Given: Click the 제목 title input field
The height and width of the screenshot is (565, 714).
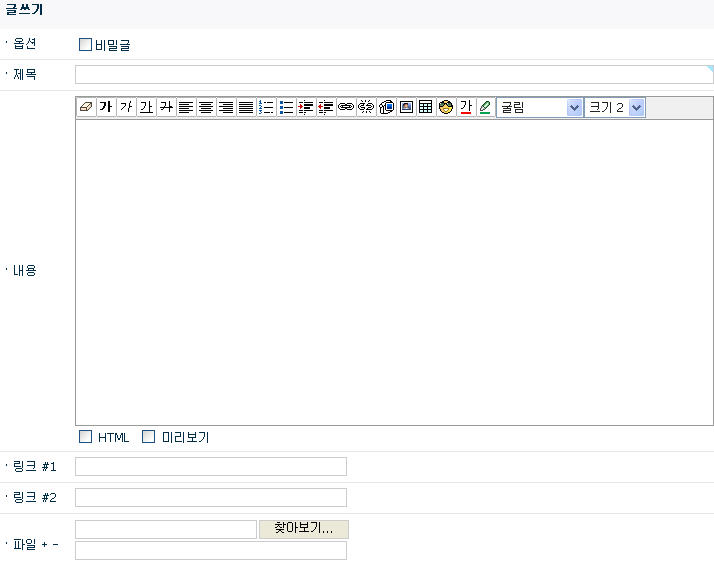Looking at the screenshot, I should click(x=392, y=75).
